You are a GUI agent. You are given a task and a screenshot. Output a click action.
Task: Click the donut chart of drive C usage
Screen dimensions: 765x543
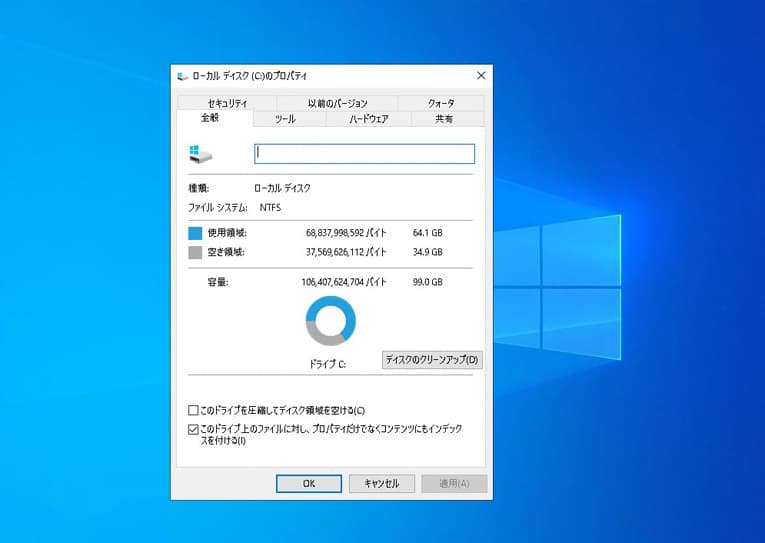pos(329,321)
